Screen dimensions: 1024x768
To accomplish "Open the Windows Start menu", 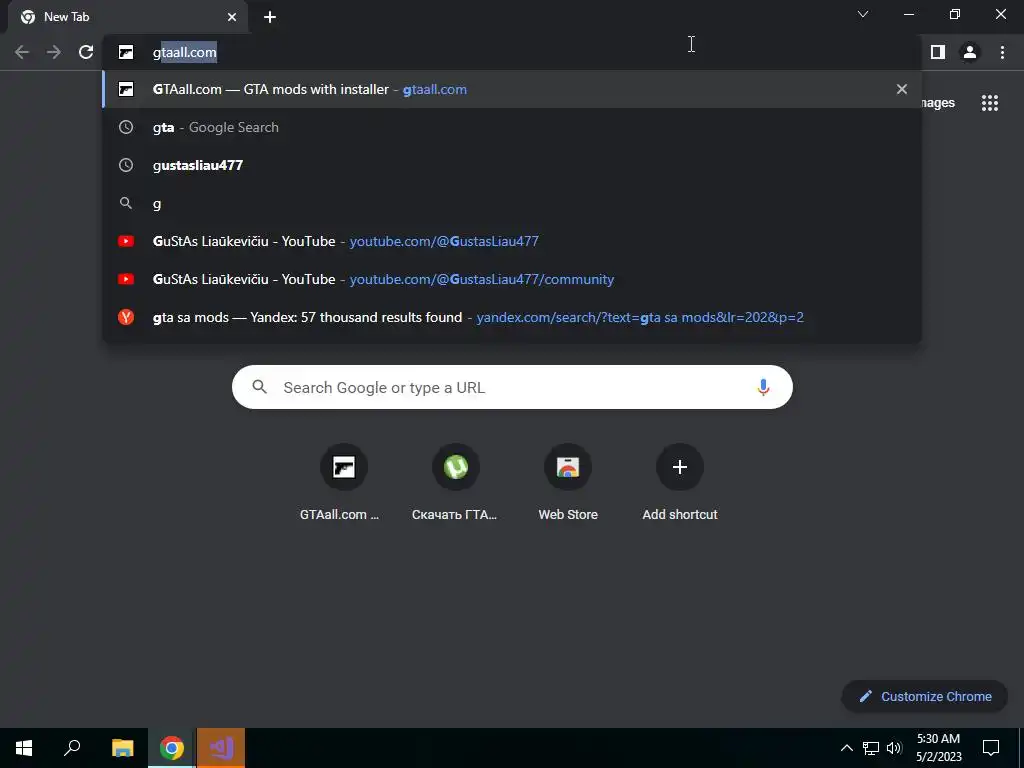I will click(24, 748).
